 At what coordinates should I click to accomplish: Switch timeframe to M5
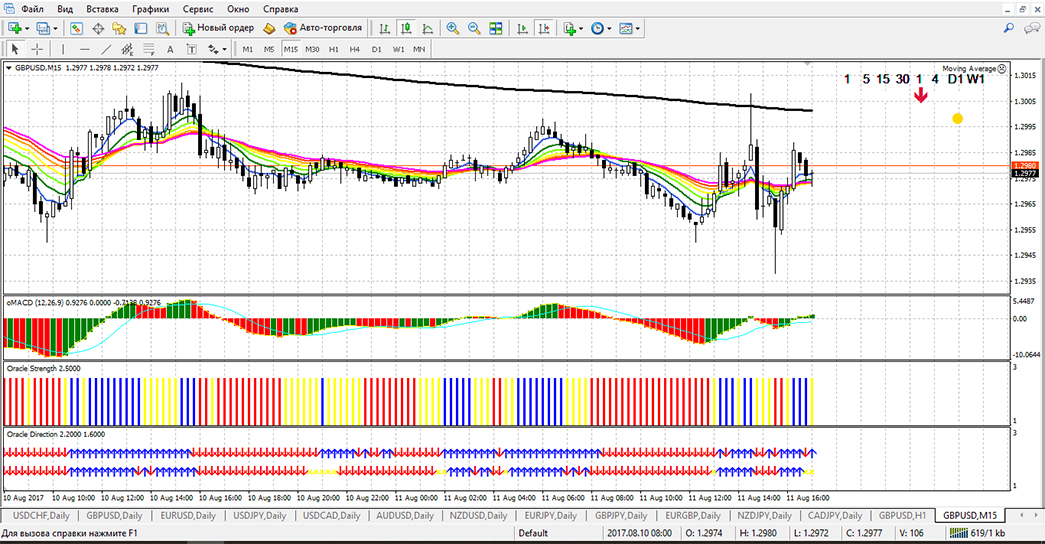click(269, 49)
